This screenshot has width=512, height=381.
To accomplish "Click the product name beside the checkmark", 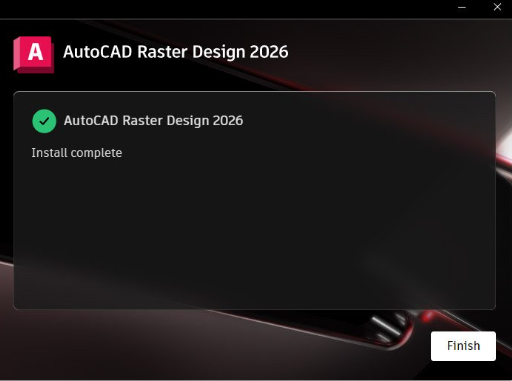I will pyautogui.click(x=153, y=121).
